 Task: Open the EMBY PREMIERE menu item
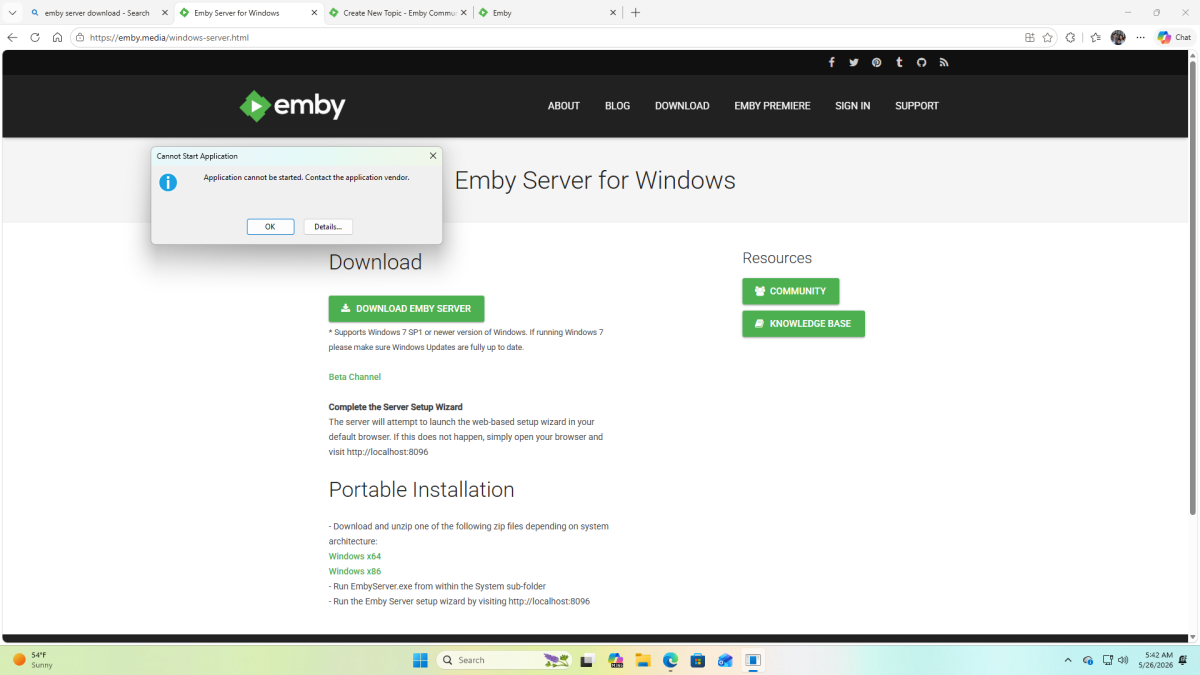772,106
